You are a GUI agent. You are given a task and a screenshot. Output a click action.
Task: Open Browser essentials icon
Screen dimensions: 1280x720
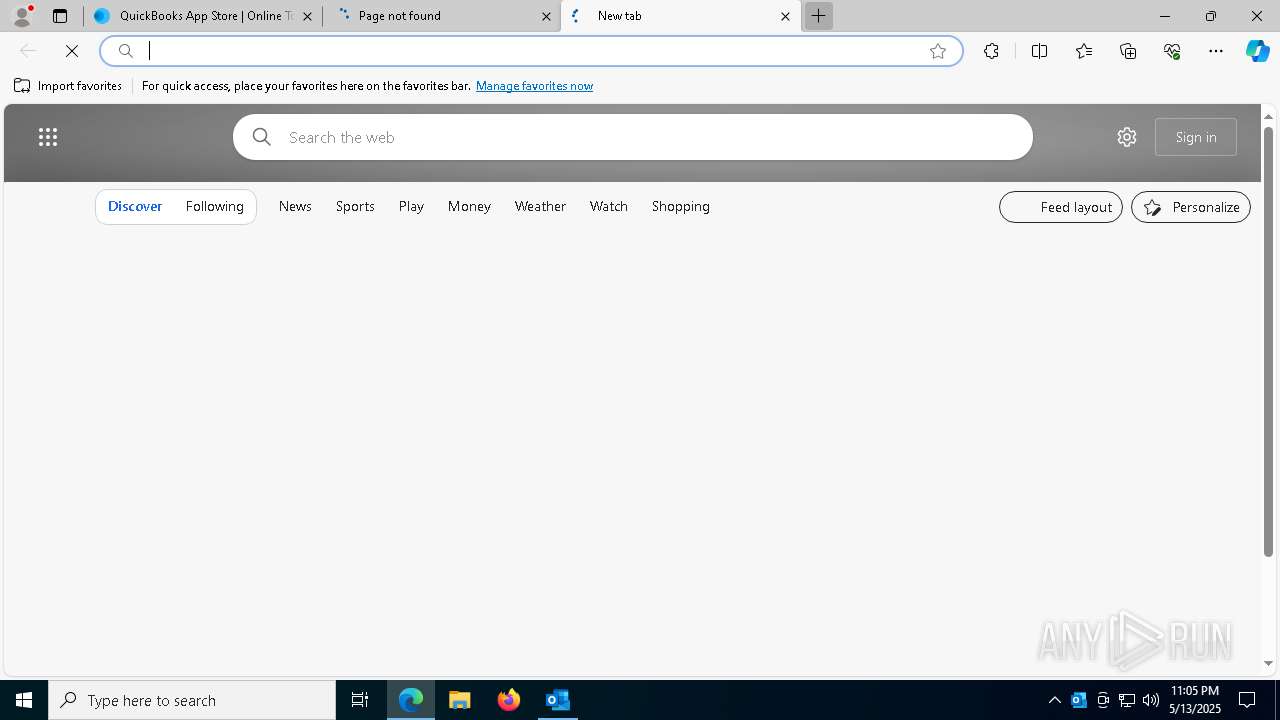click(1172, 51)
